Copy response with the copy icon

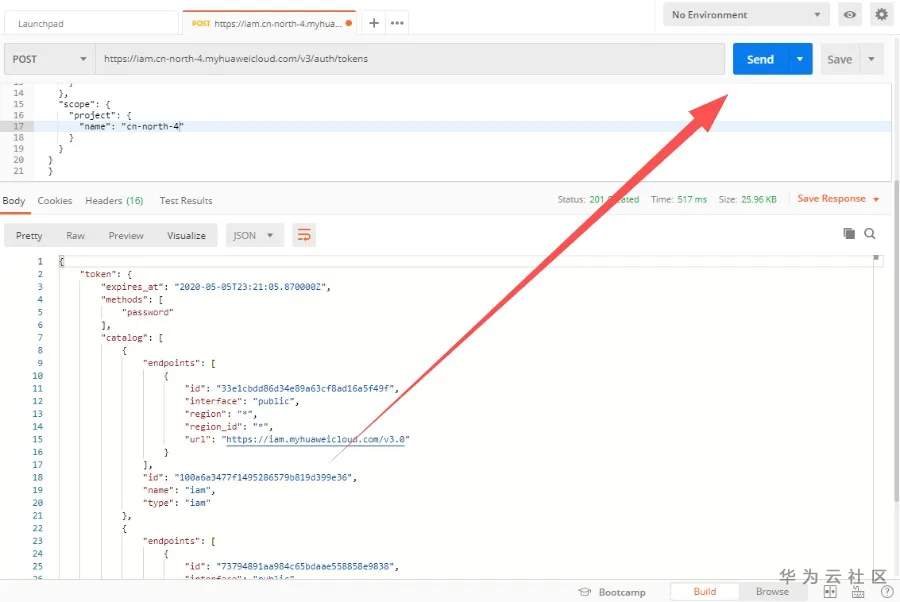pyautogui.click(x=849, y=233)
